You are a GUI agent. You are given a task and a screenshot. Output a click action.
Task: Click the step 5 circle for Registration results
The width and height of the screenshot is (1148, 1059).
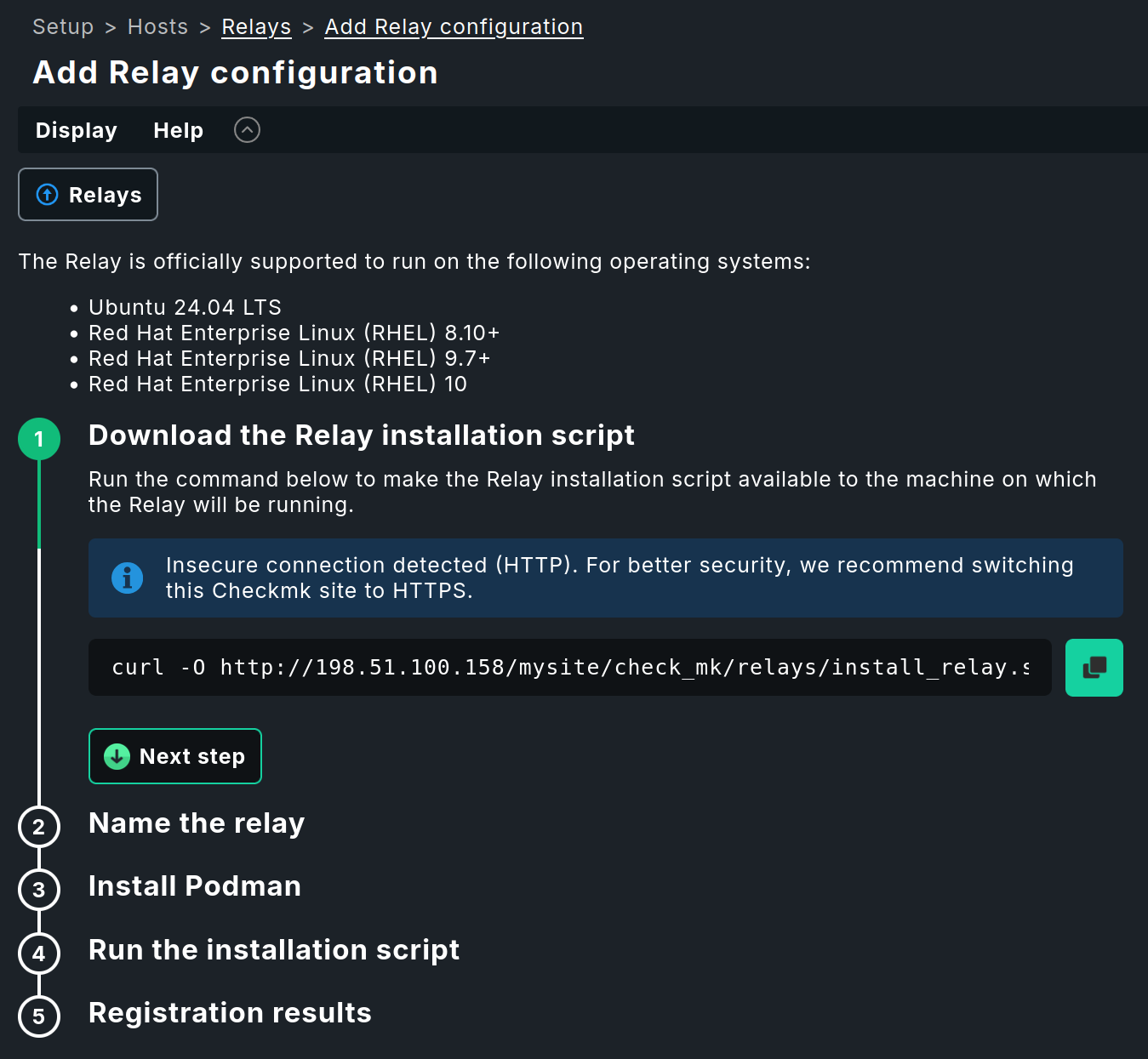[38, 1016]
